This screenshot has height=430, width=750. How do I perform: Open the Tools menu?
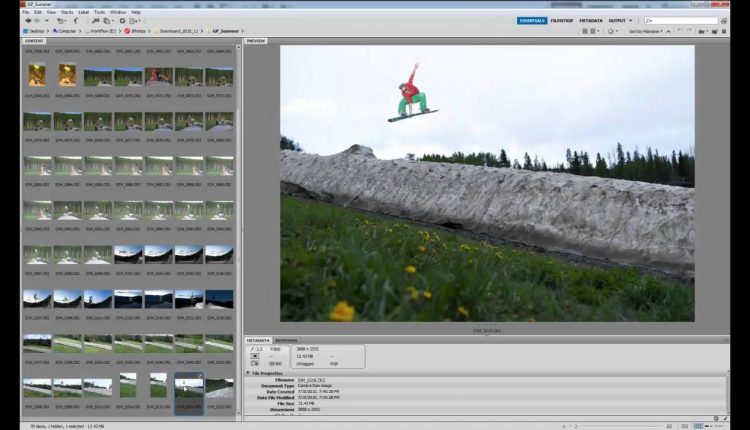pyautogui.click(x=99, y=12)
